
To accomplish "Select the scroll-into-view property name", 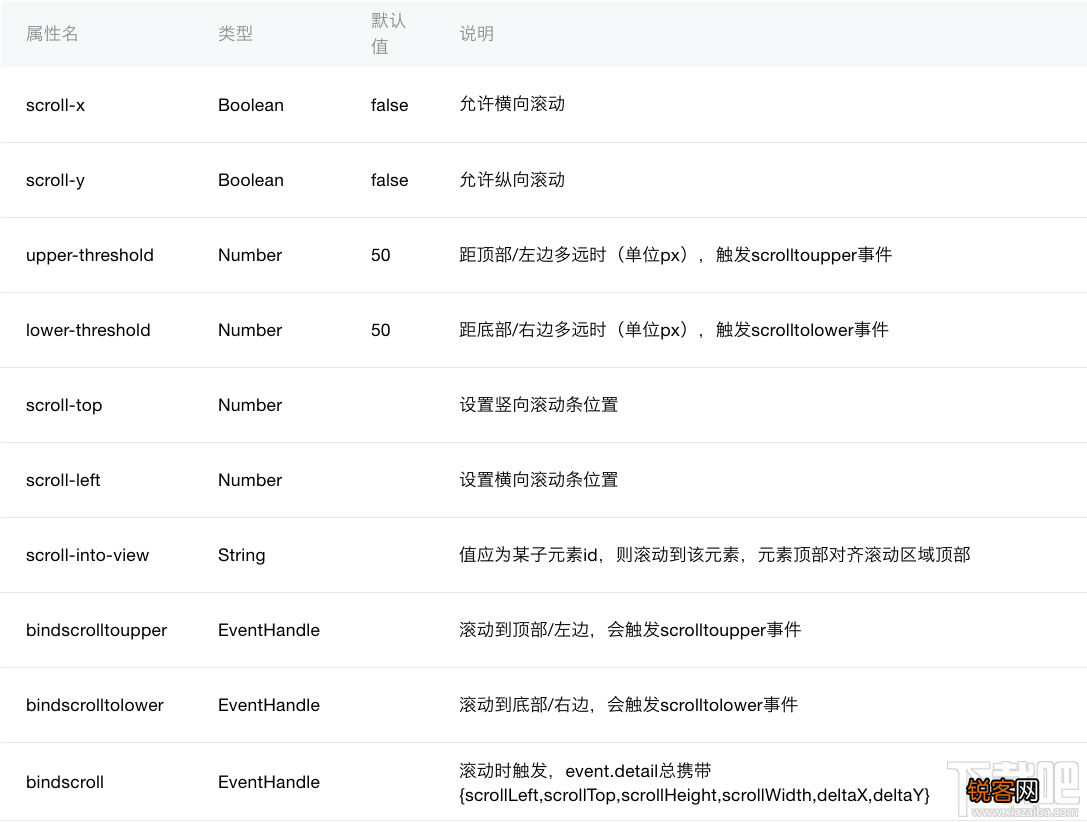I will point(87,554).
